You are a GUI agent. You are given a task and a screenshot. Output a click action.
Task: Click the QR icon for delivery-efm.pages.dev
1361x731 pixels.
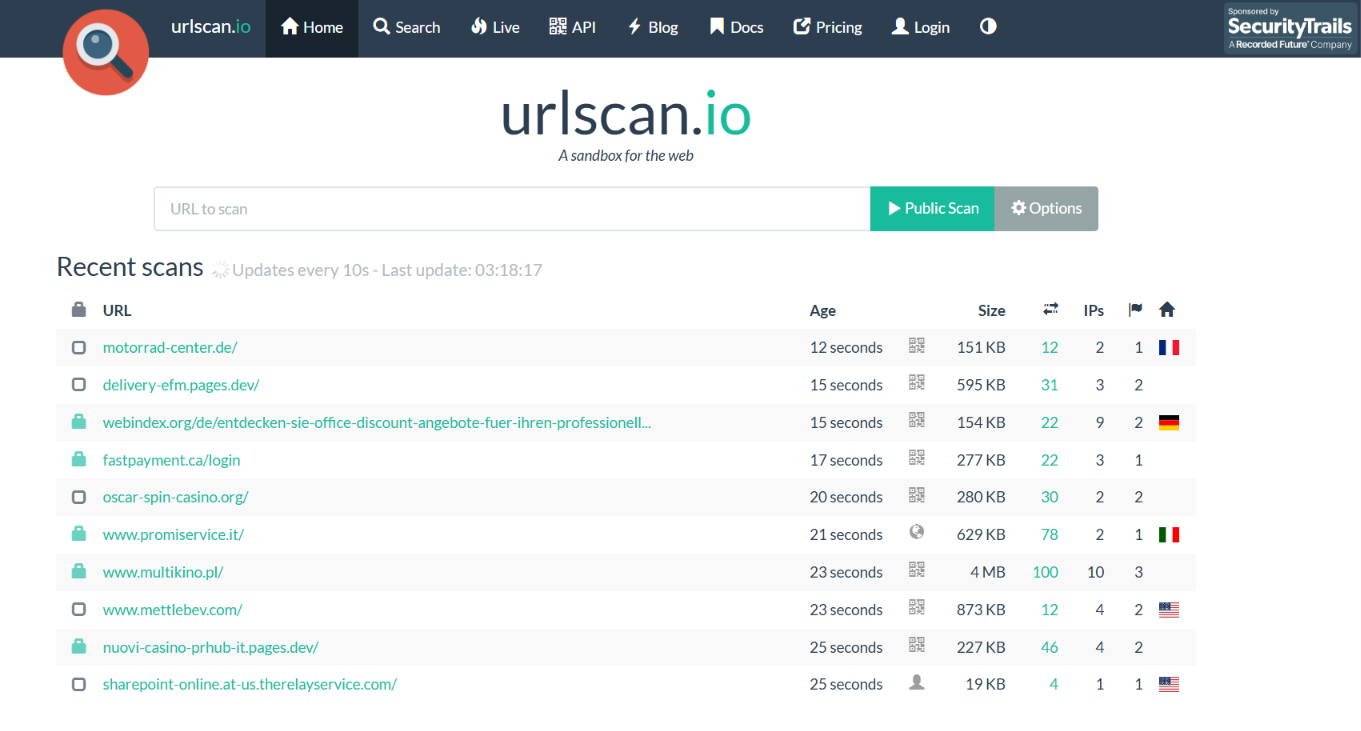click(x=917, y=383)
